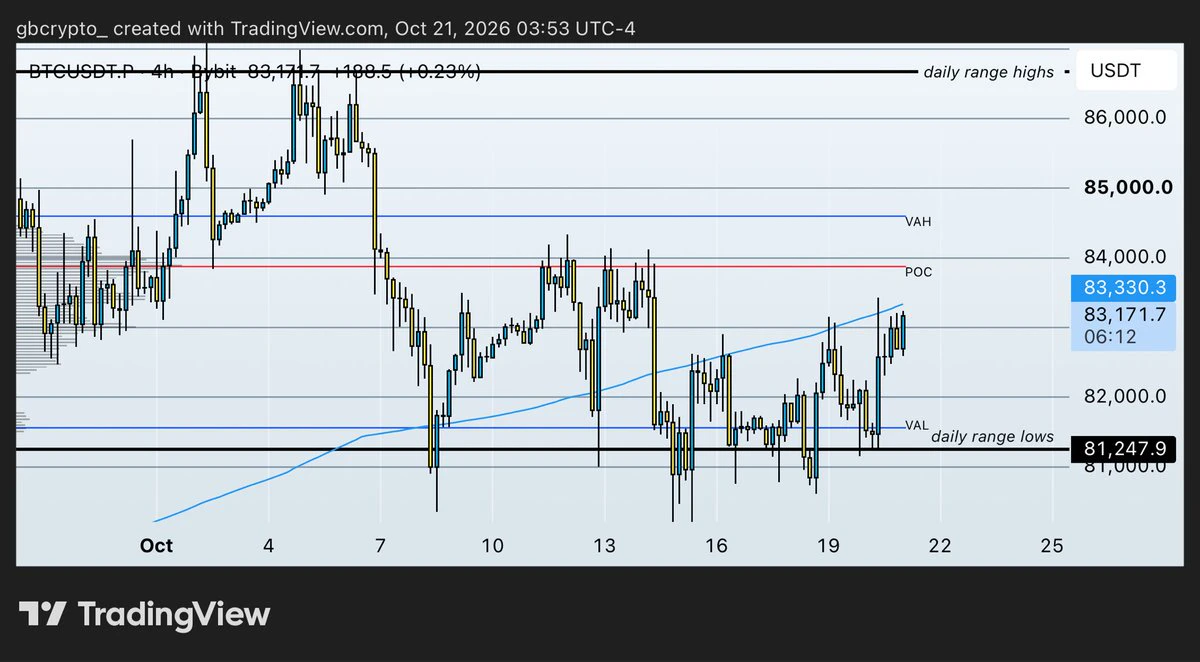Click the 86,000.0 price axis label
The width and height of the screenshot is (1200, 662).
(1125, 118)
